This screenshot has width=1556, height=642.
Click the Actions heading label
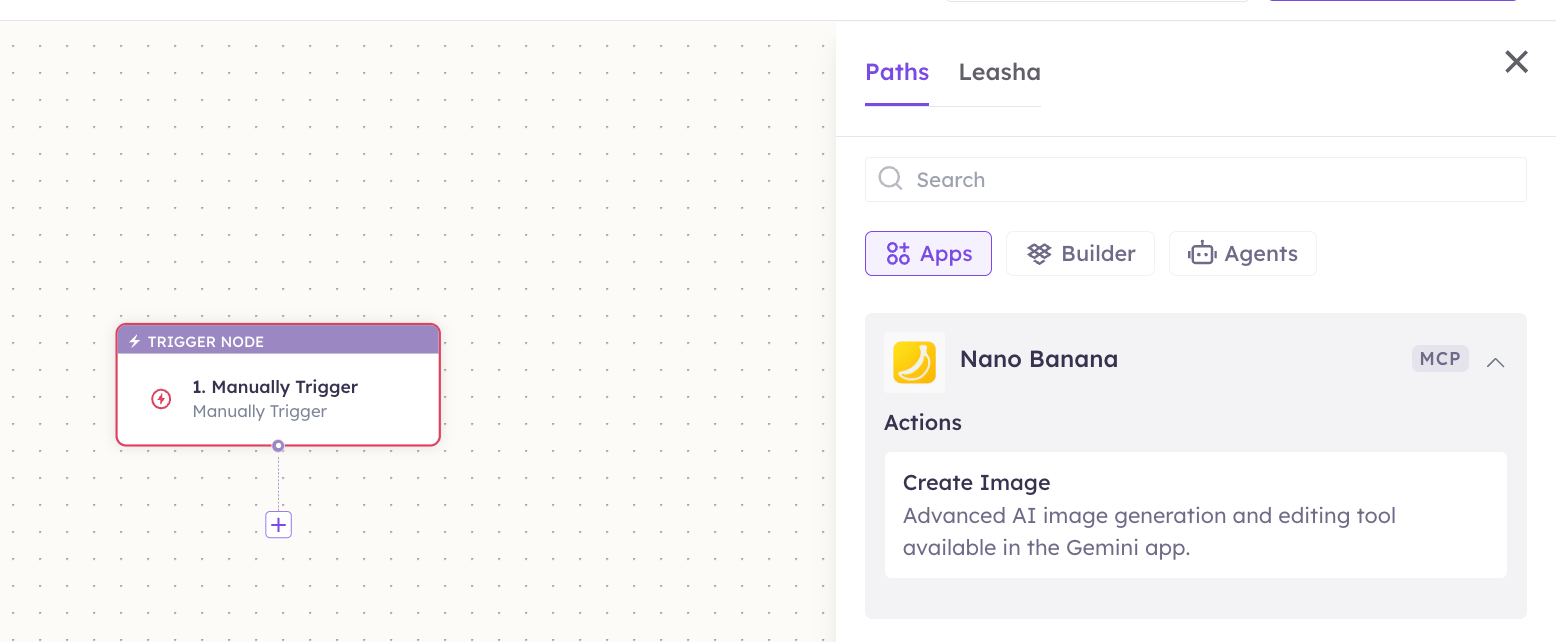pyautogui.click(x=922, y=422)
